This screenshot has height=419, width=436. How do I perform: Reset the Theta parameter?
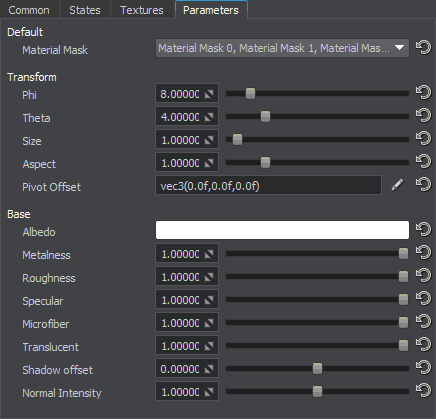coord(423,116)
